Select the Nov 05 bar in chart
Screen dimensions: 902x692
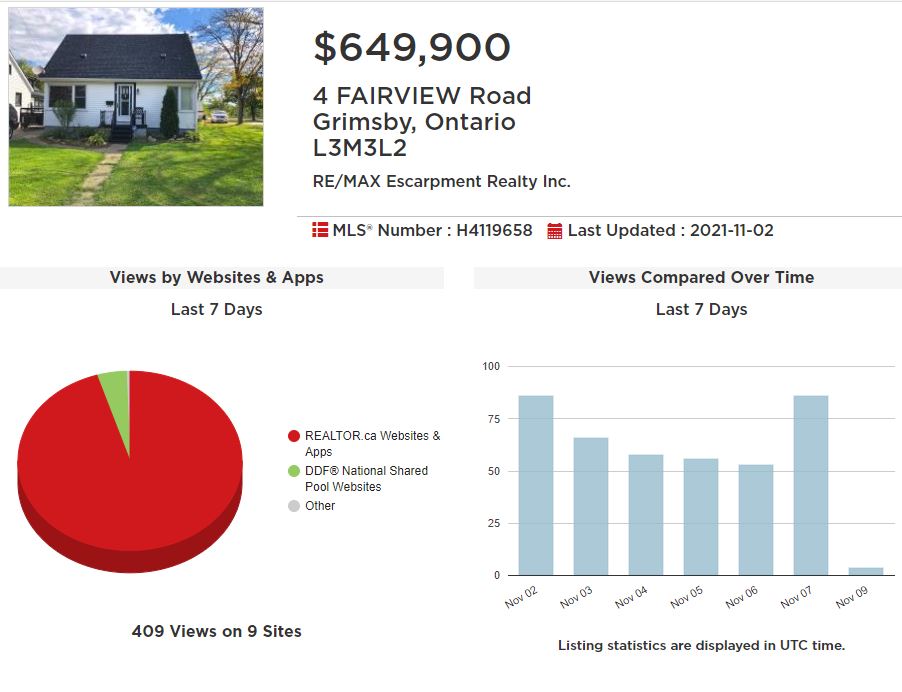701,517
